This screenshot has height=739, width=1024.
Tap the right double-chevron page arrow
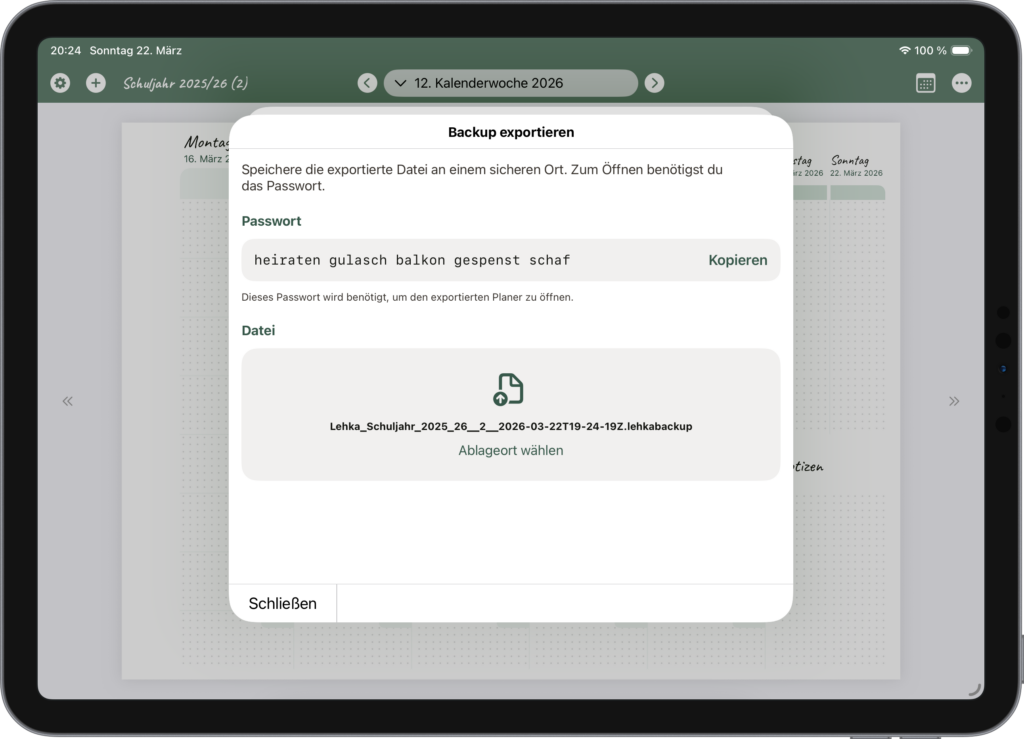point(953,401)
